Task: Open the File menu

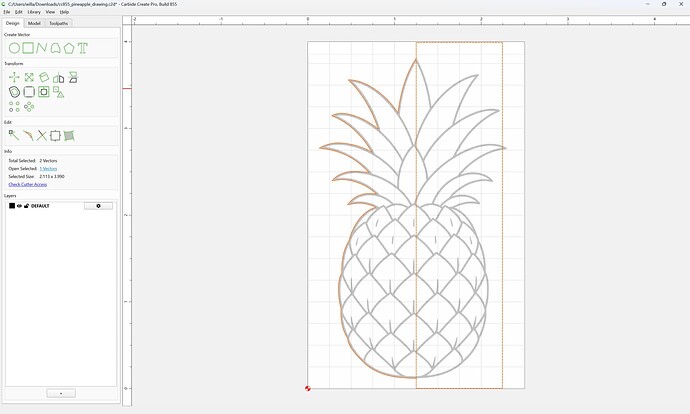Action: [7, 12]
